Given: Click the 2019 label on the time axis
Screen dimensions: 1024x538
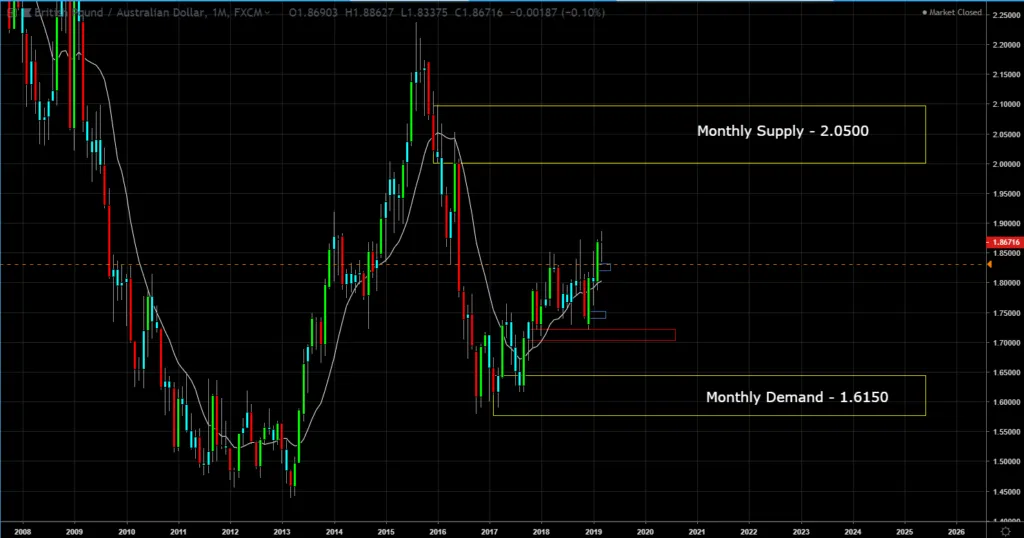Looking at the screenshot, I should (x=593, y=531).
